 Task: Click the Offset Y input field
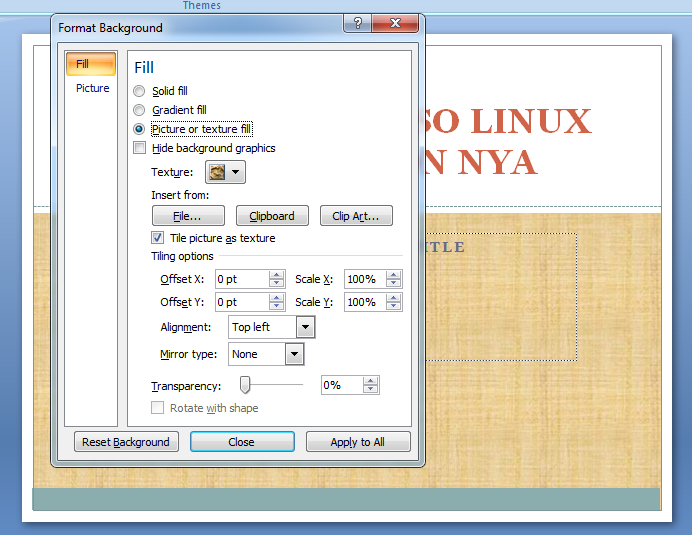[242, 302]
